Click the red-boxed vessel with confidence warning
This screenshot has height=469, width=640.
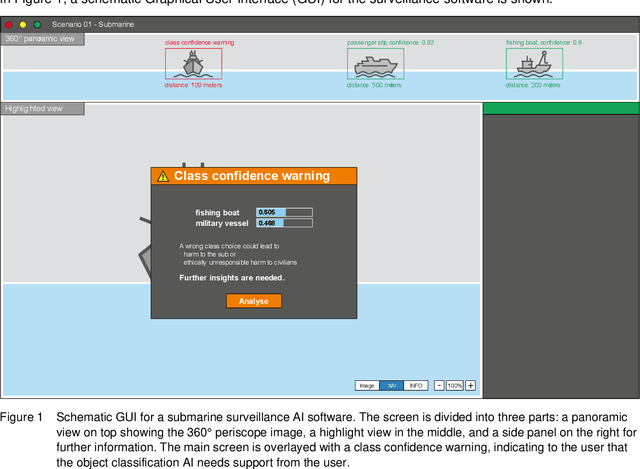(193, 64)
